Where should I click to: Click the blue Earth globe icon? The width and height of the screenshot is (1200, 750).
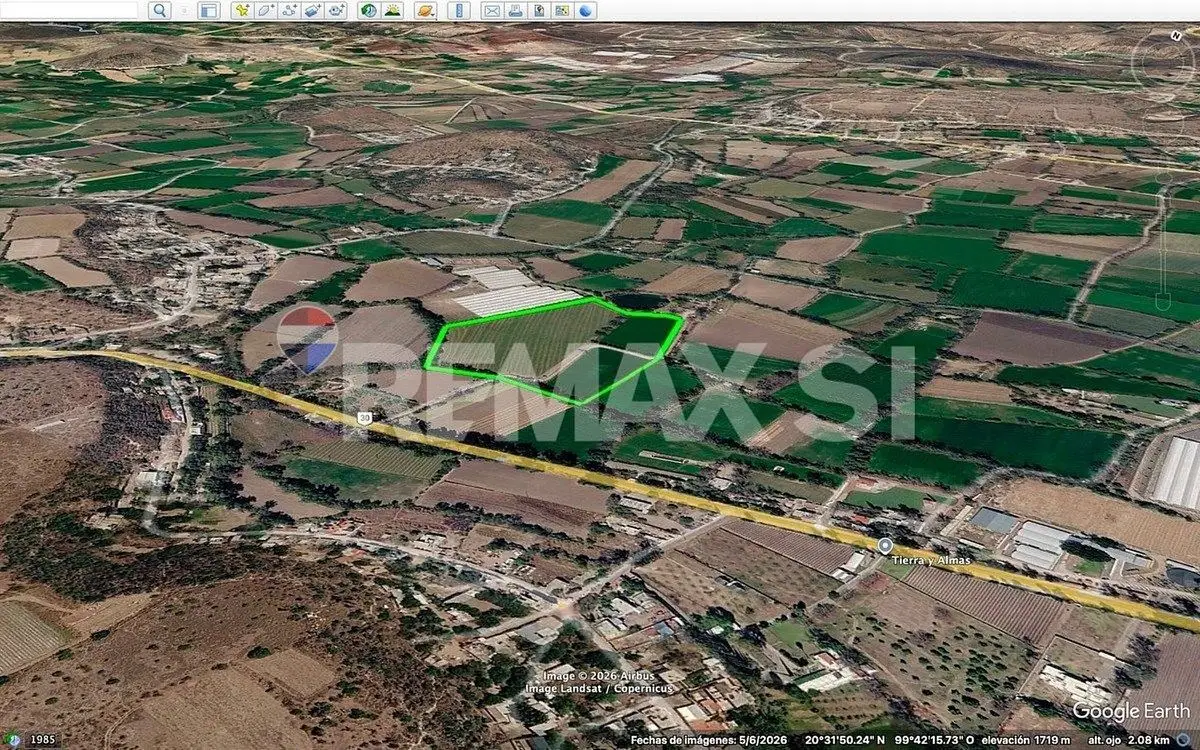586,11
